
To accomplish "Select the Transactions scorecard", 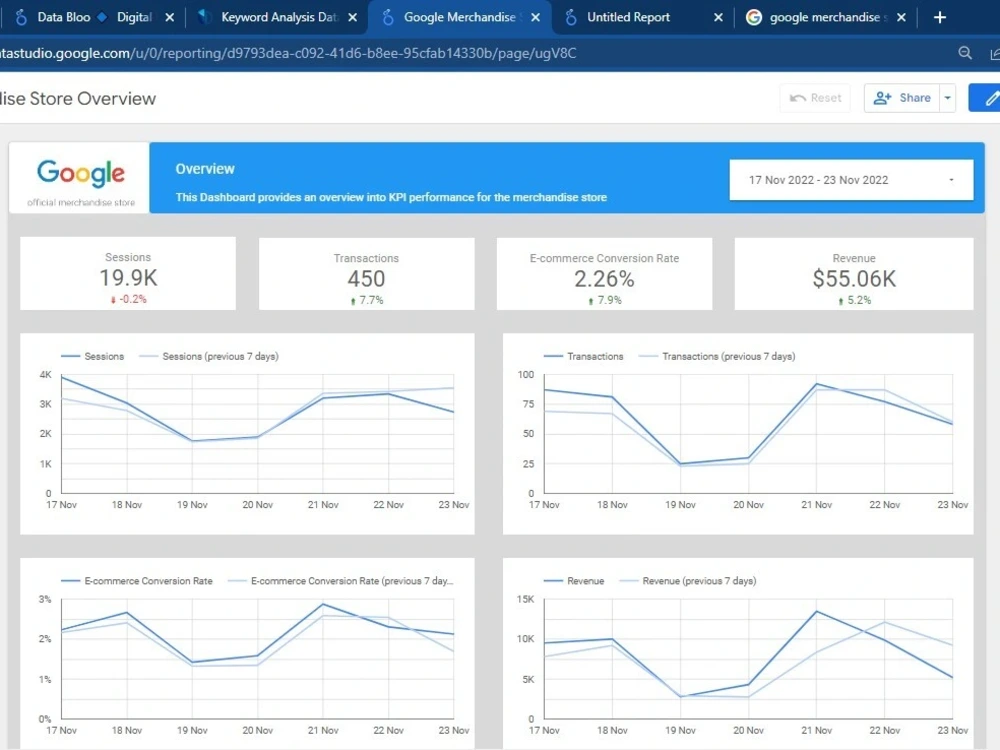I will (366, 274).
